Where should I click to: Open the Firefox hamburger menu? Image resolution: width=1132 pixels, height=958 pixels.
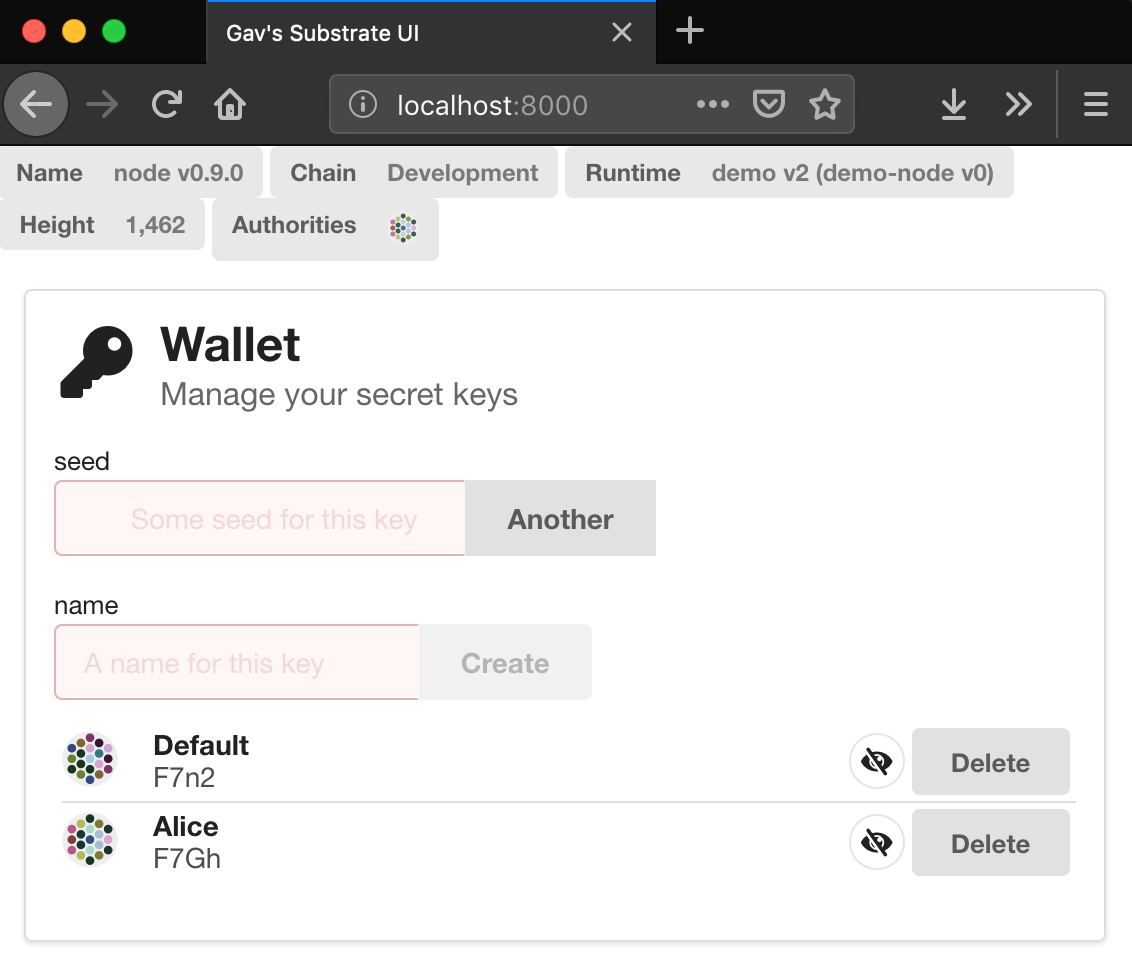point(1095,105)
